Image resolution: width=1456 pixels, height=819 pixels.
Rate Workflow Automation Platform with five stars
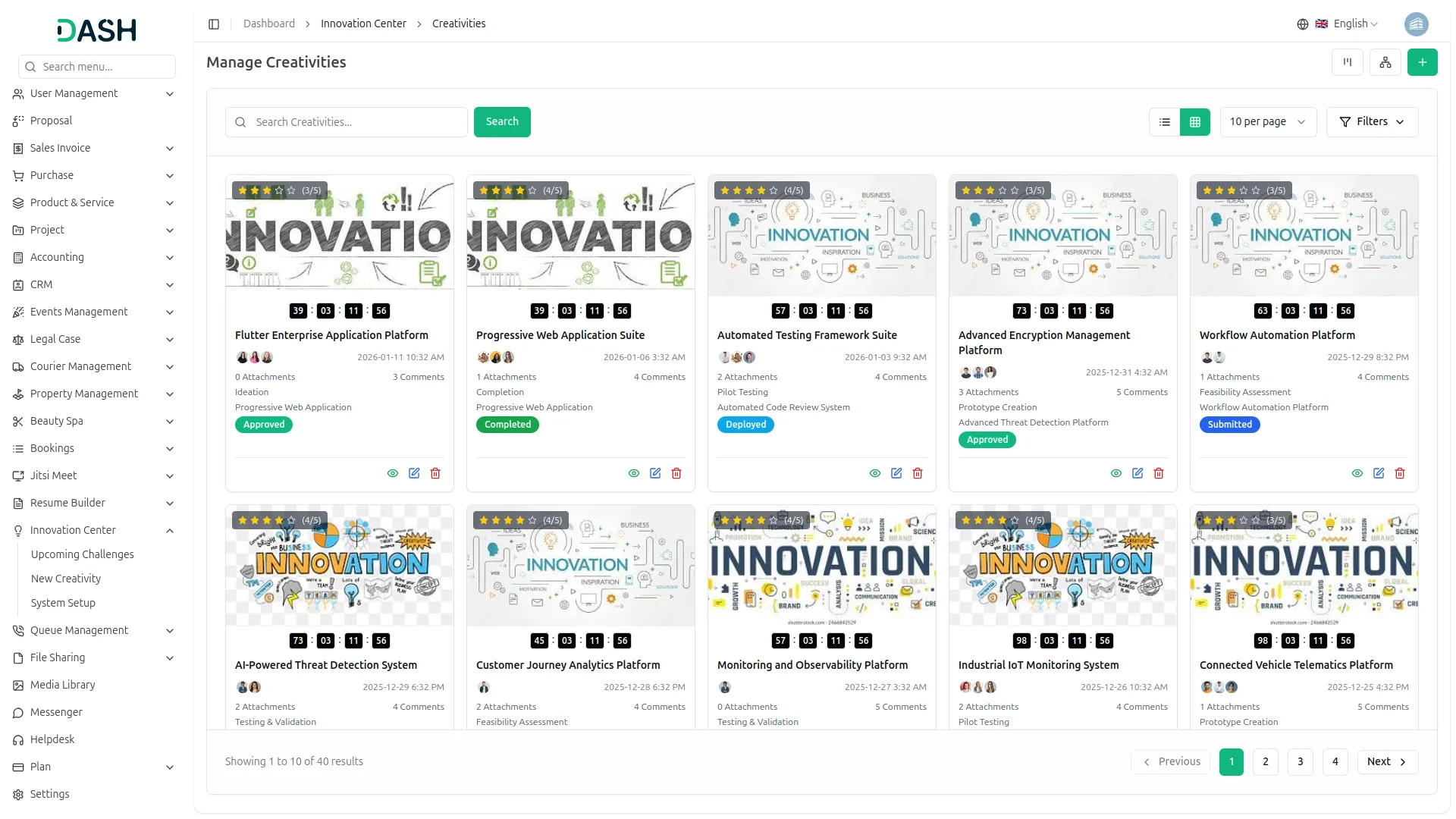1256,190
